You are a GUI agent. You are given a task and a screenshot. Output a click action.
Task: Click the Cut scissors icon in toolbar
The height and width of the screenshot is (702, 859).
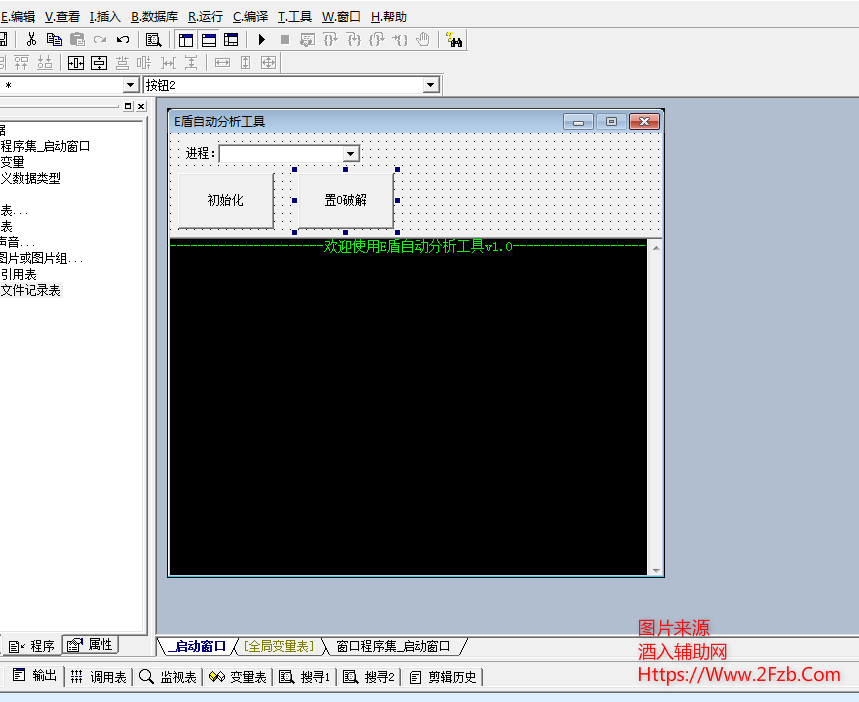pos(31,40)
